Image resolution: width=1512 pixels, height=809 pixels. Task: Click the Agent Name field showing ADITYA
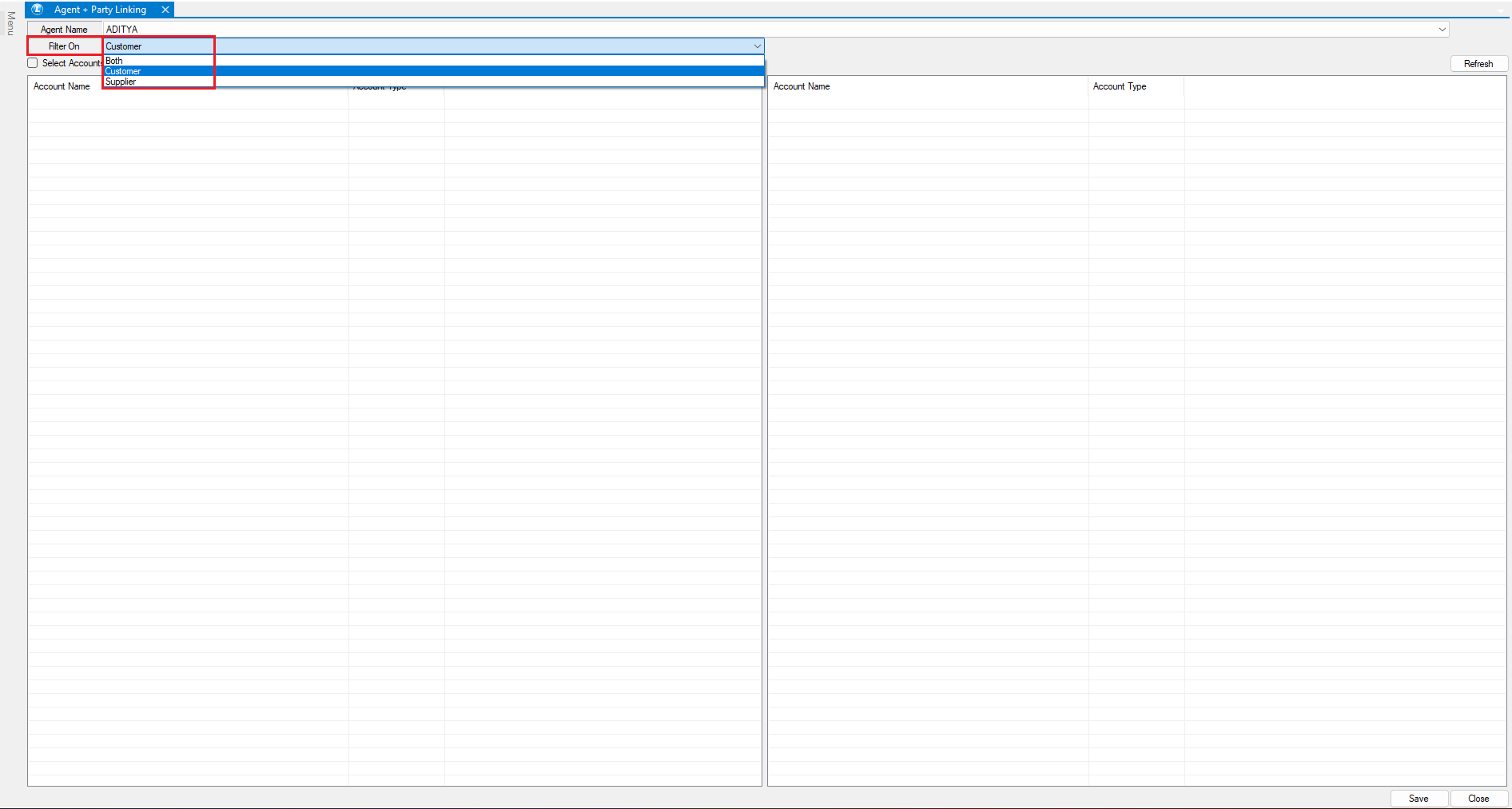click(719, 30)
